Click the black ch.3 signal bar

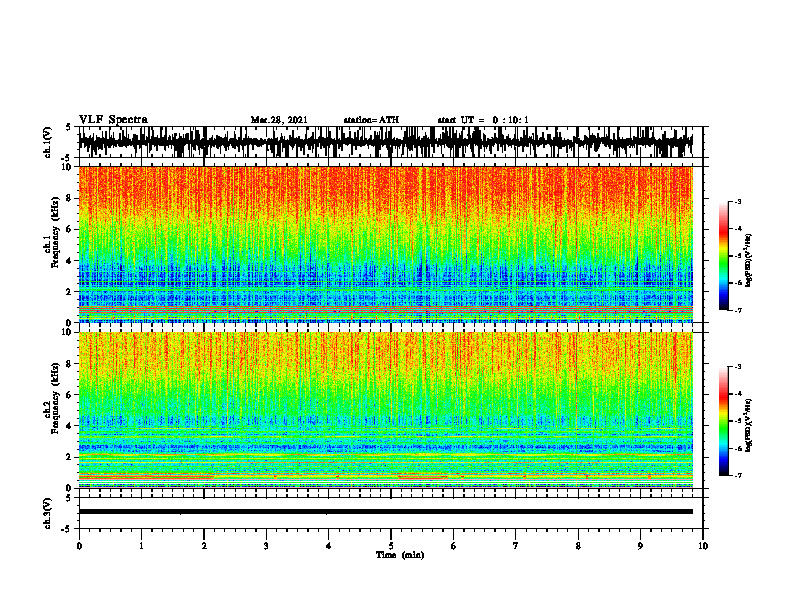(x=385, y=512)
